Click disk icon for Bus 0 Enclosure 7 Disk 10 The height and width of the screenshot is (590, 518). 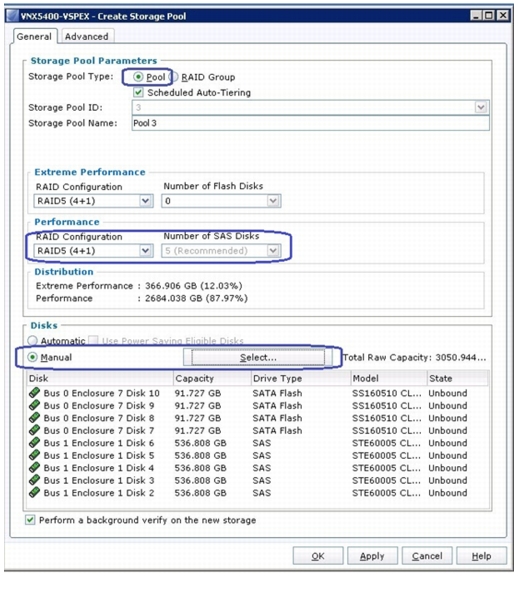click(x=34, y=393)
